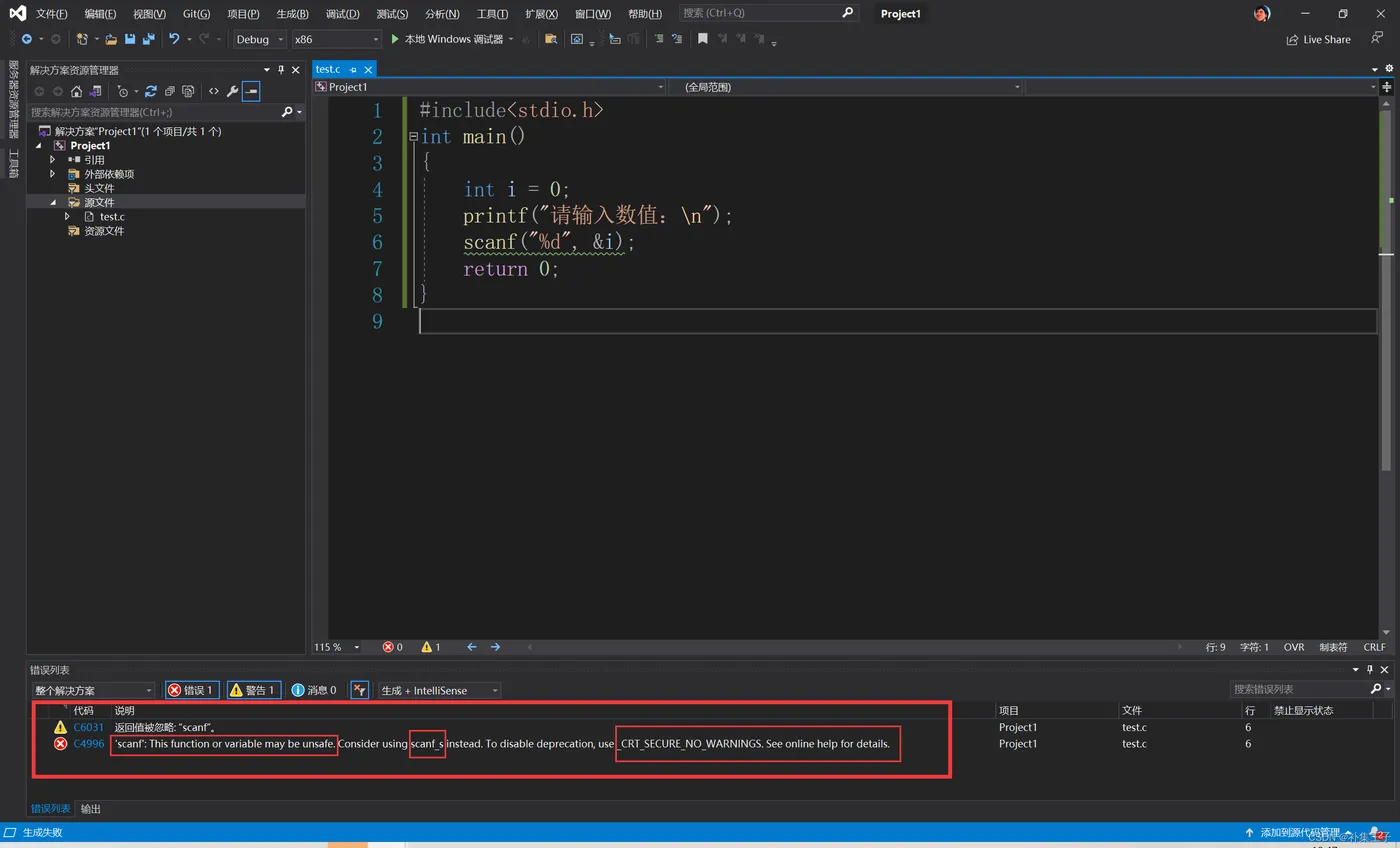Click the Solution Explorer search magnifier icon
This screenshot has width=1400, height=848.
click(287, 112)
